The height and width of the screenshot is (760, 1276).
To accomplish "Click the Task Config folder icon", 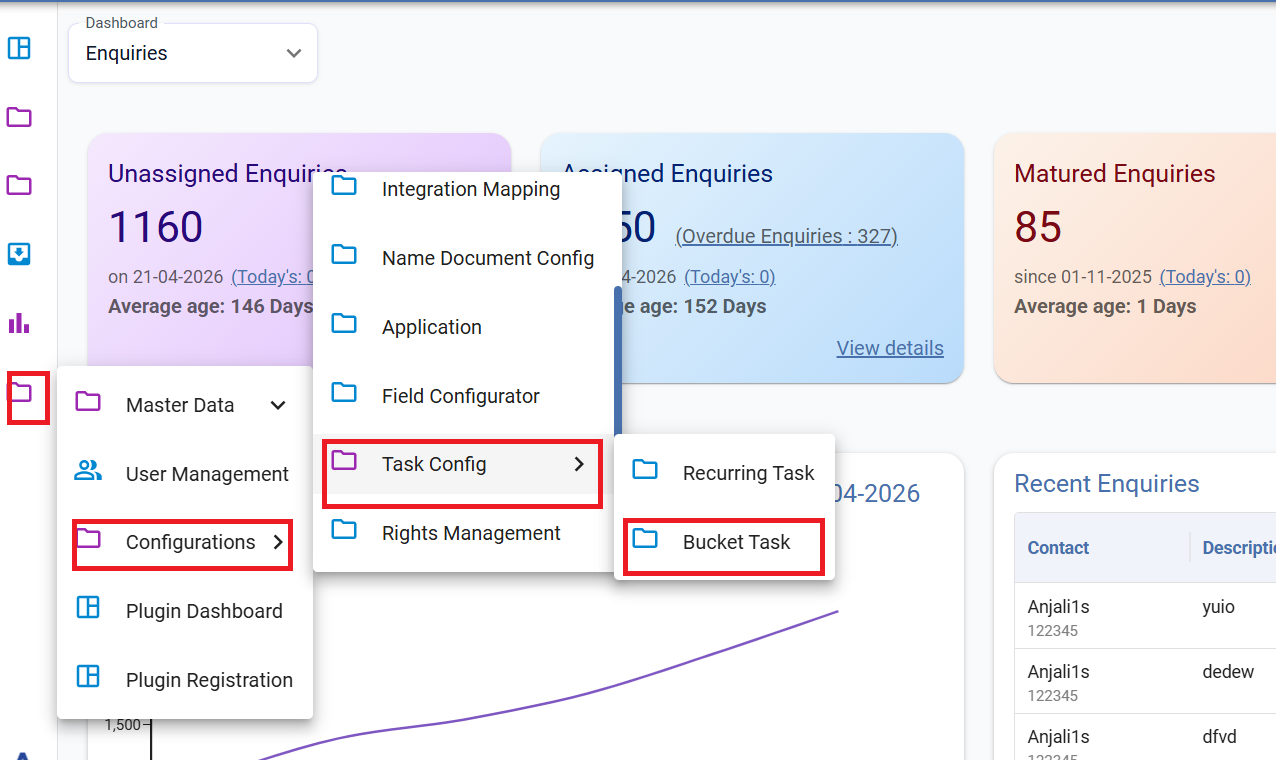I will pos(344,460).
